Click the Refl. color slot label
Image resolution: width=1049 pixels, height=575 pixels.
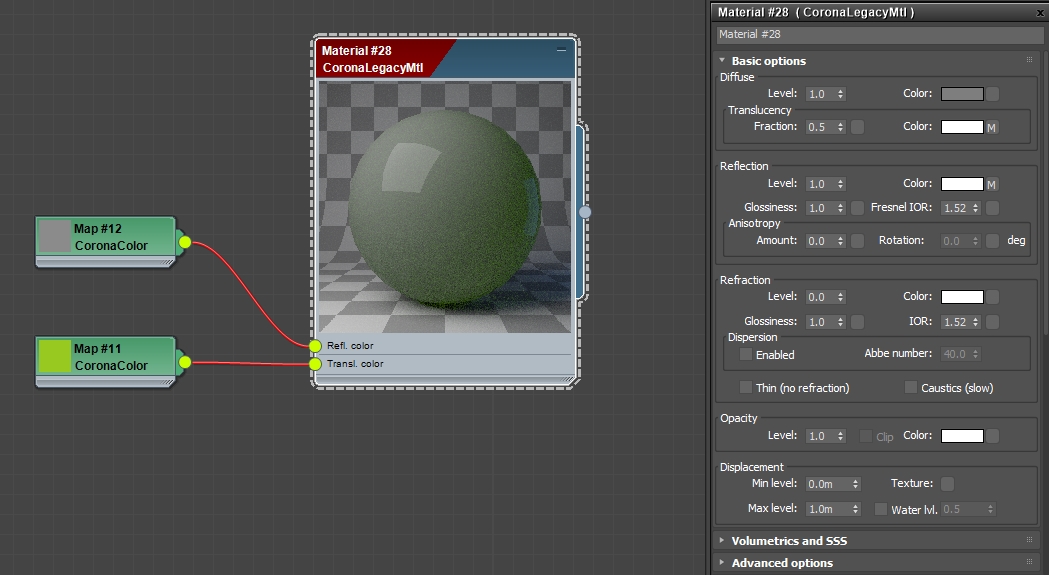tap(350, 346)
